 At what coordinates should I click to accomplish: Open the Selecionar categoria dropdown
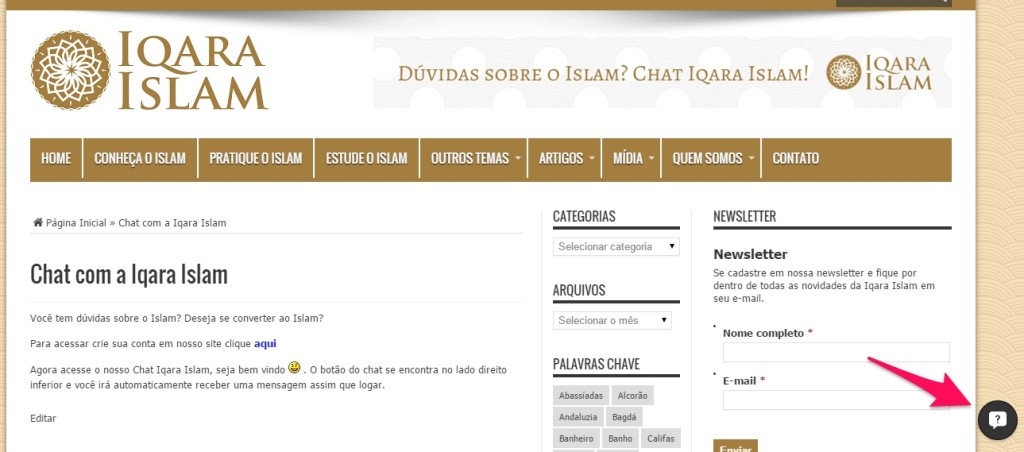coord(616,246)
